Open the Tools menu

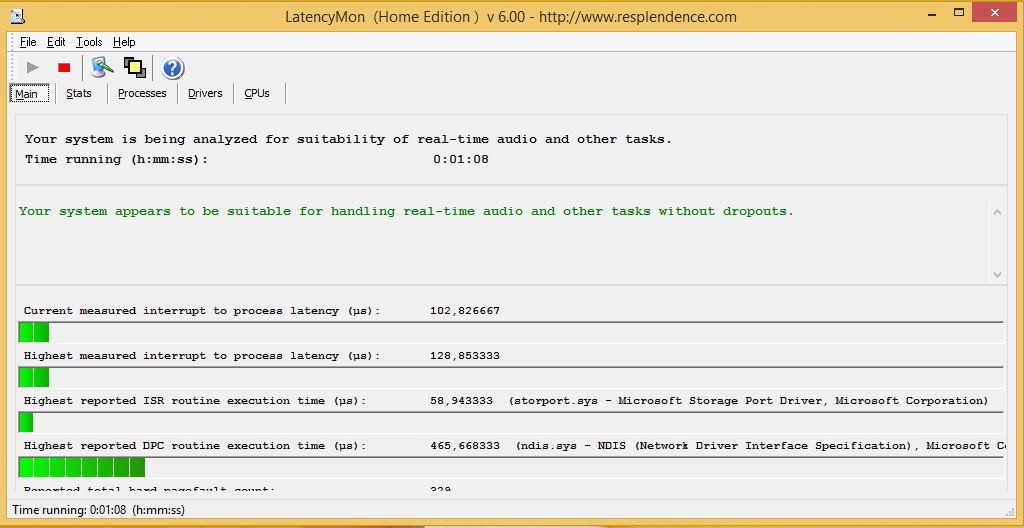click(x=89, y=42)
